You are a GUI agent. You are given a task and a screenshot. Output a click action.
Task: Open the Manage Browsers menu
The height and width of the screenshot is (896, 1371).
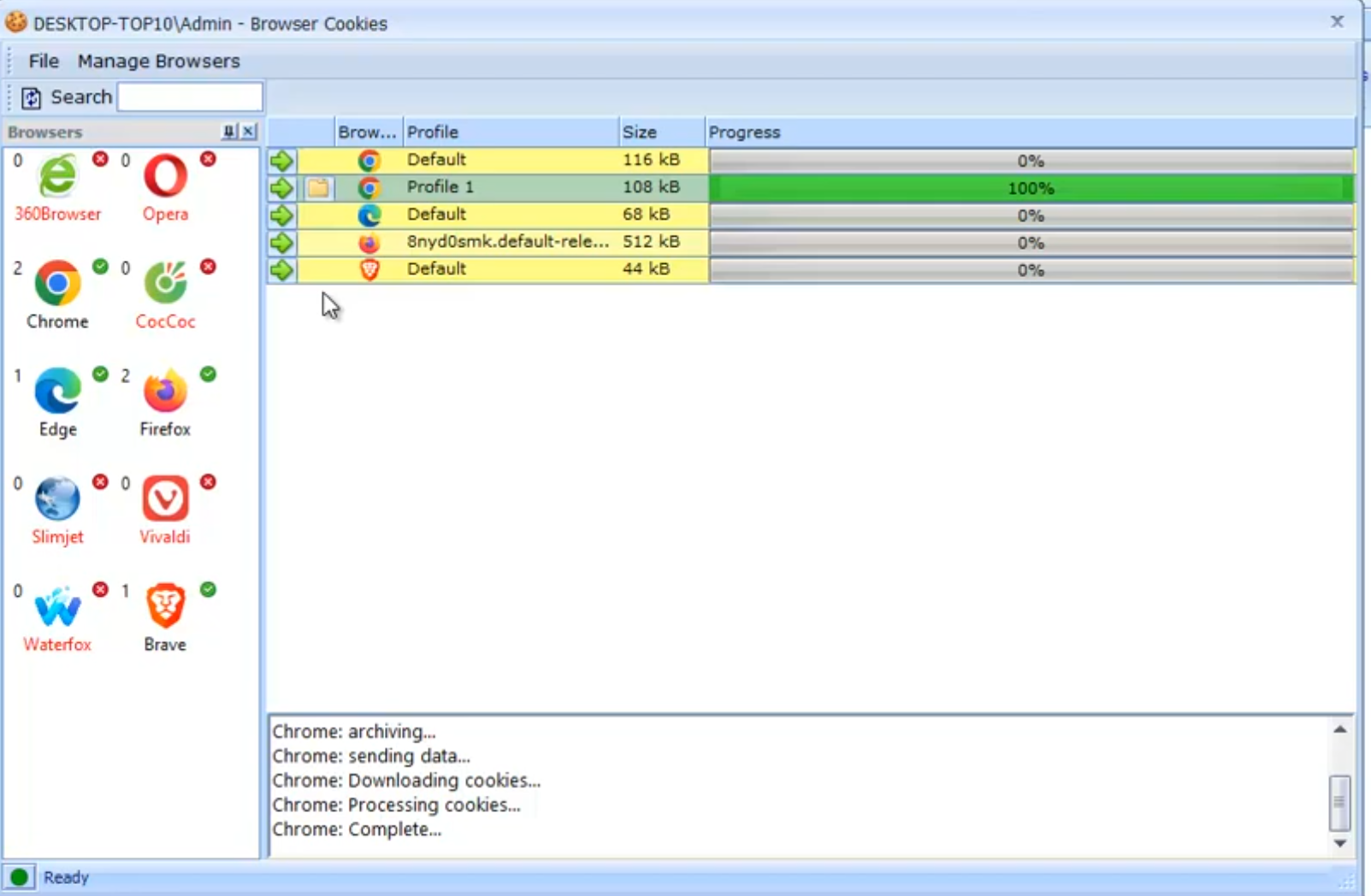[x=158, y=61]
